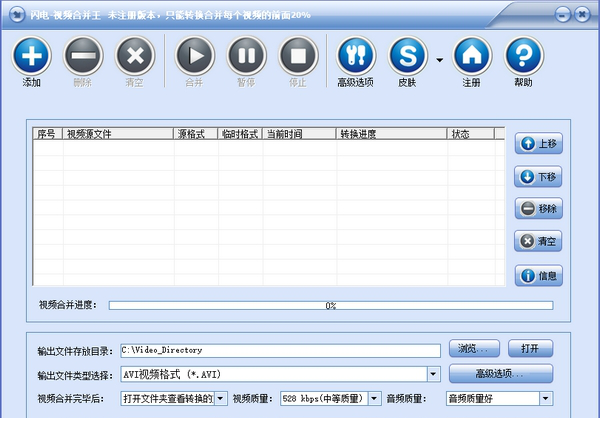Show file 信息 (Info) button
The width and height of the screenshot is (600, 434).
tap(538, 275)
